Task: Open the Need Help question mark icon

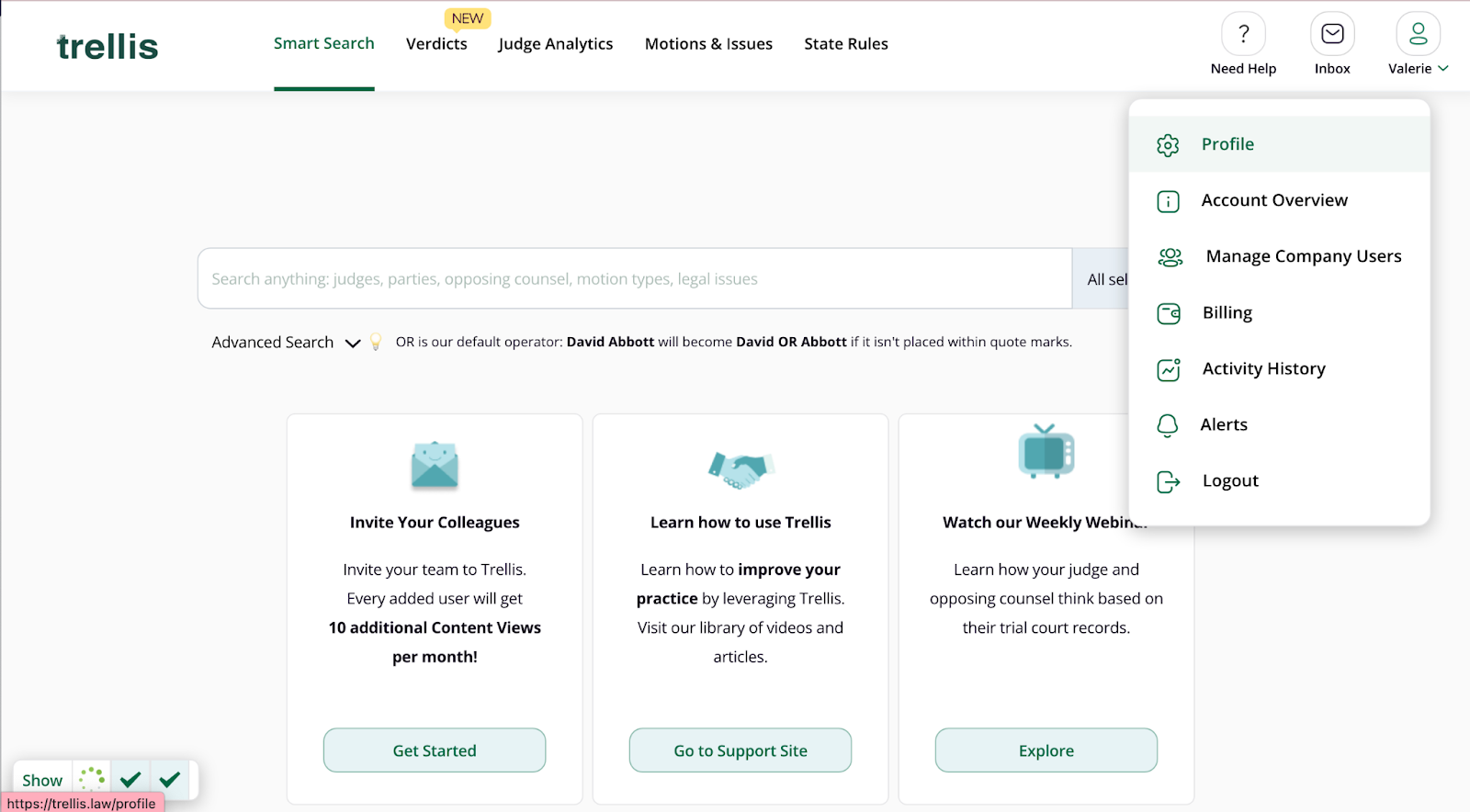Action: coord(1243,34)
